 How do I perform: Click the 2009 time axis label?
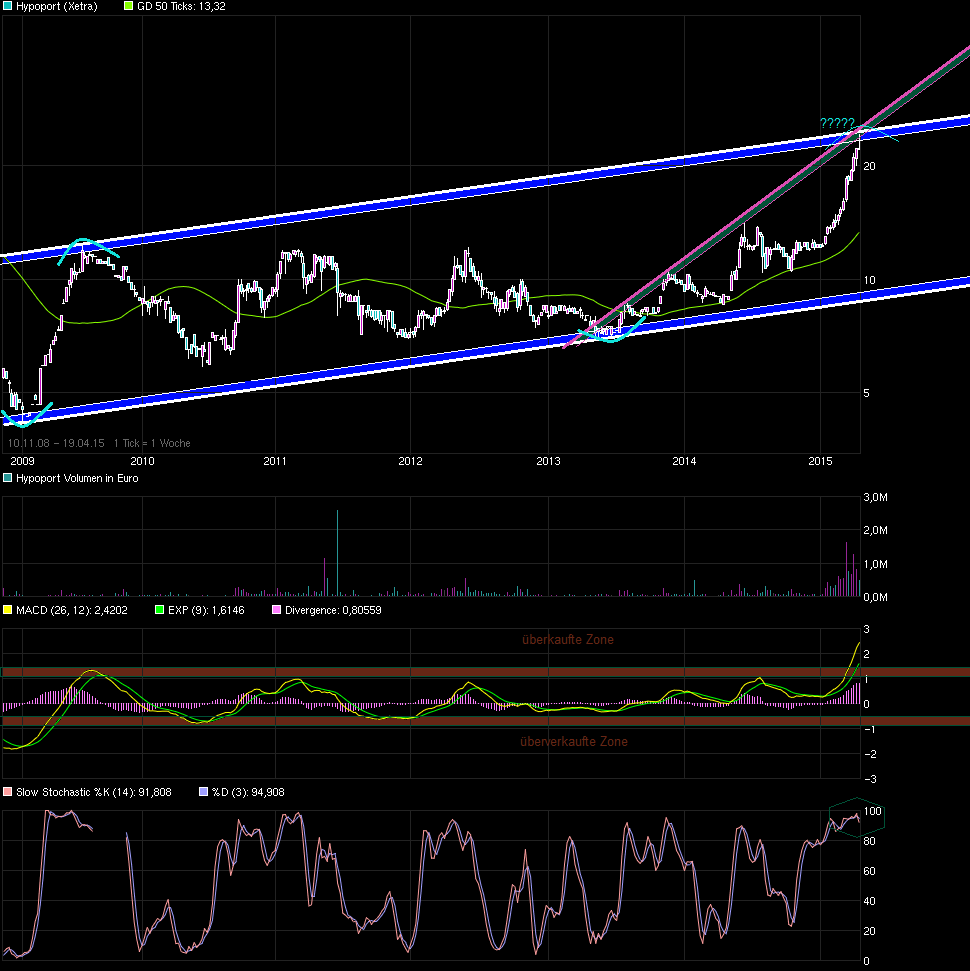[22, 461]
